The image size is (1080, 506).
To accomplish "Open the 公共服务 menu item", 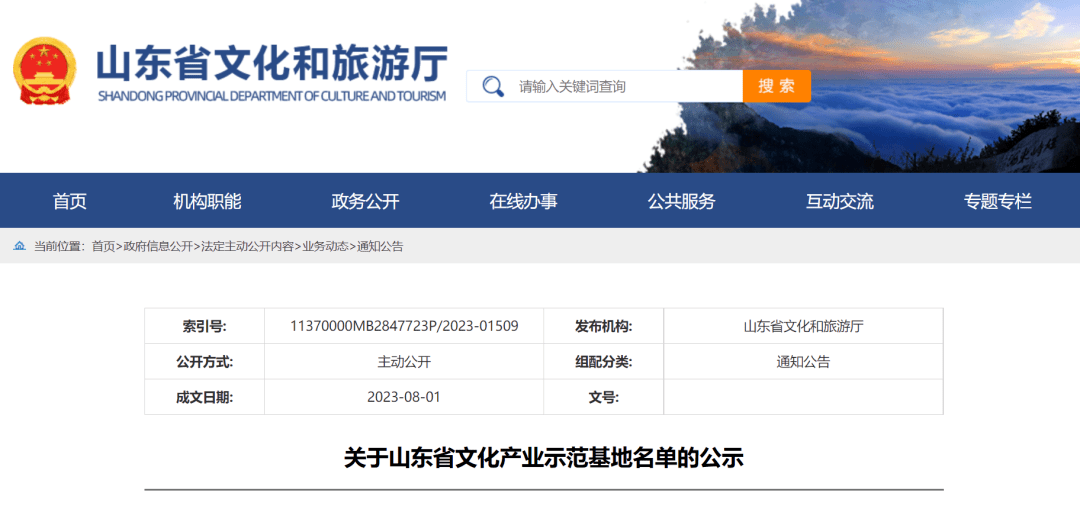I will [681, 201].
